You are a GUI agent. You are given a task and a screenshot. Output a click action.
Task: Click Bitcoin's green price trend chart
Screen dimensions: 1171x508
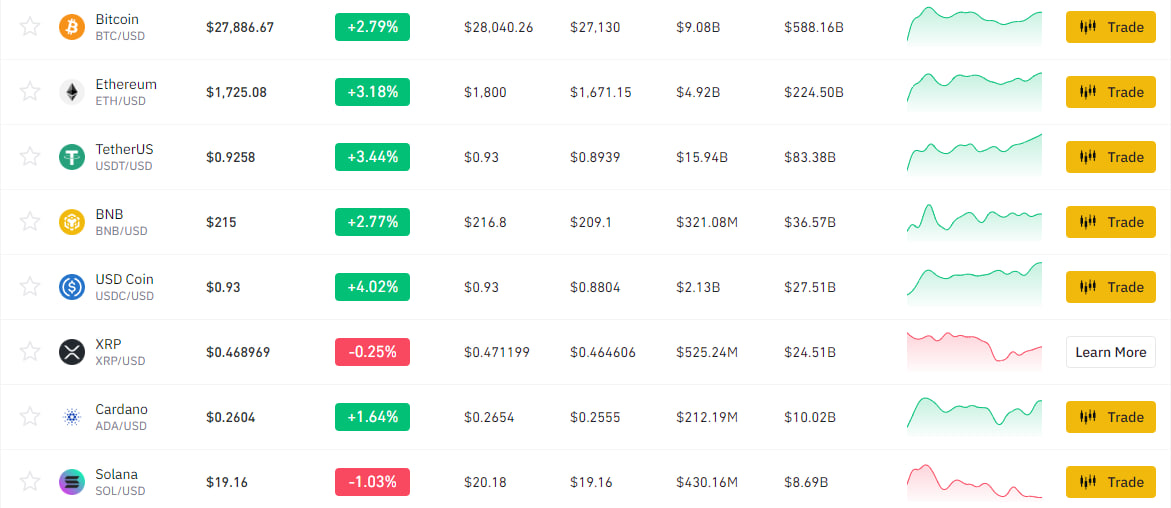pos(974,26)
